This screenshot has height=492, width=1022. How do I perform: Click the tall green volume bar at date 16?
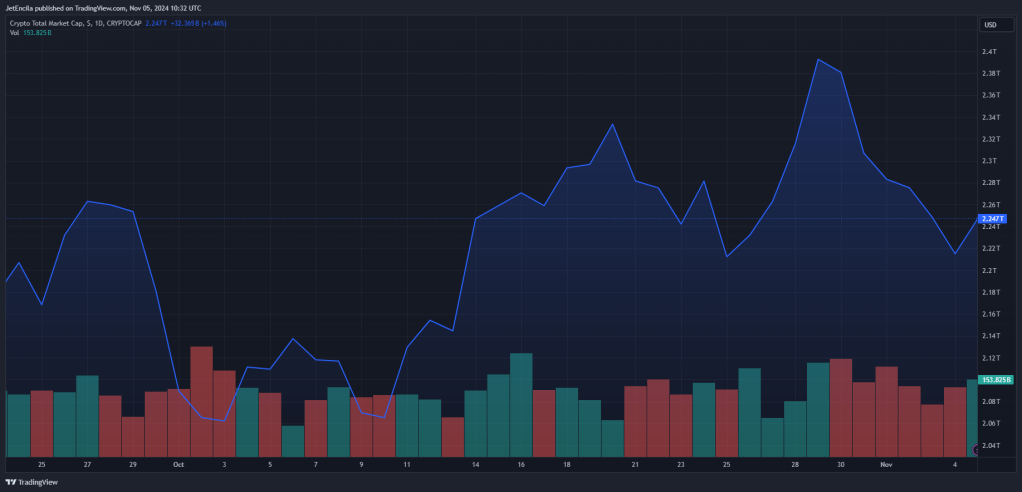(x=521, y=405)
